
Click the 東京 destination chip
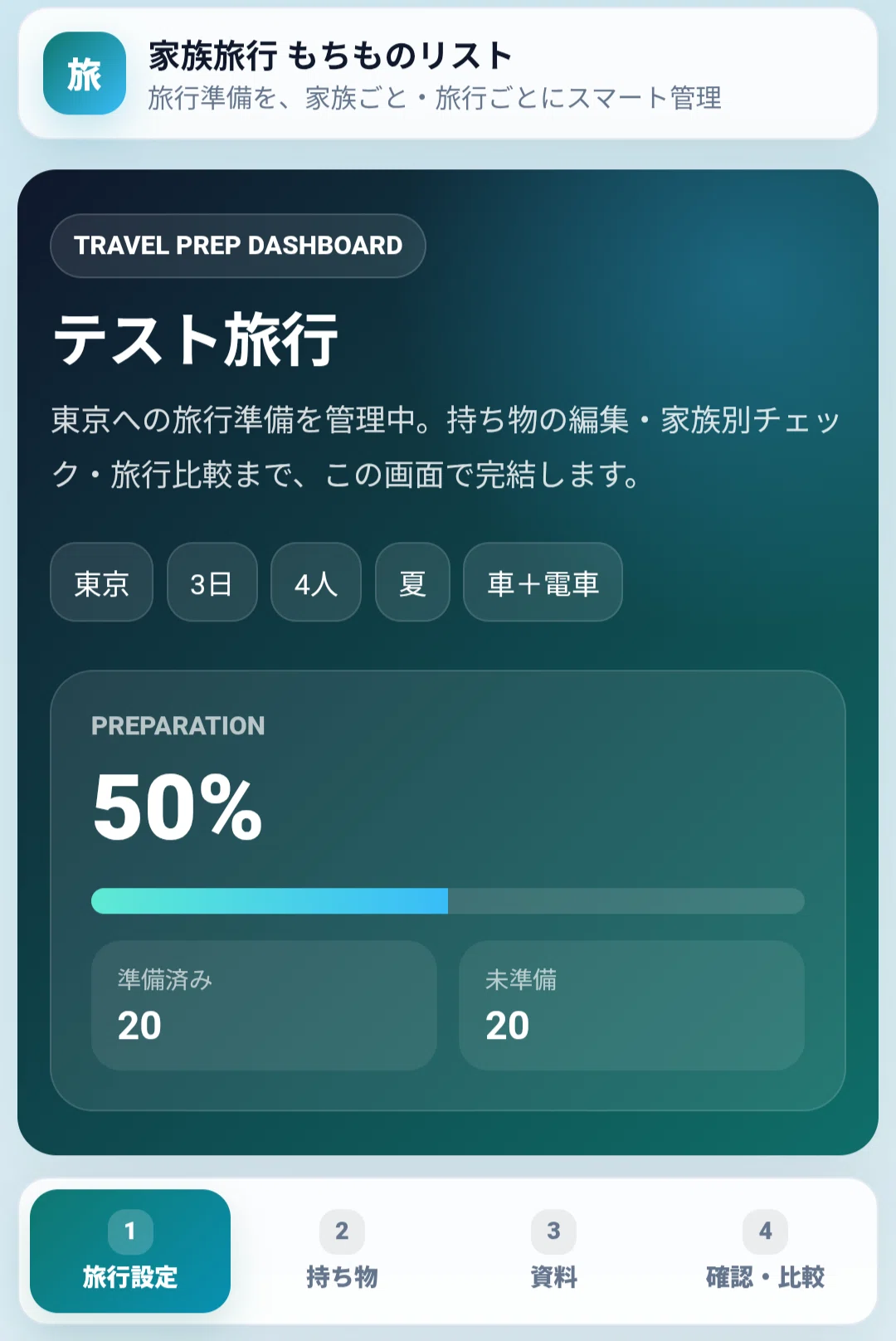(102, 583)
